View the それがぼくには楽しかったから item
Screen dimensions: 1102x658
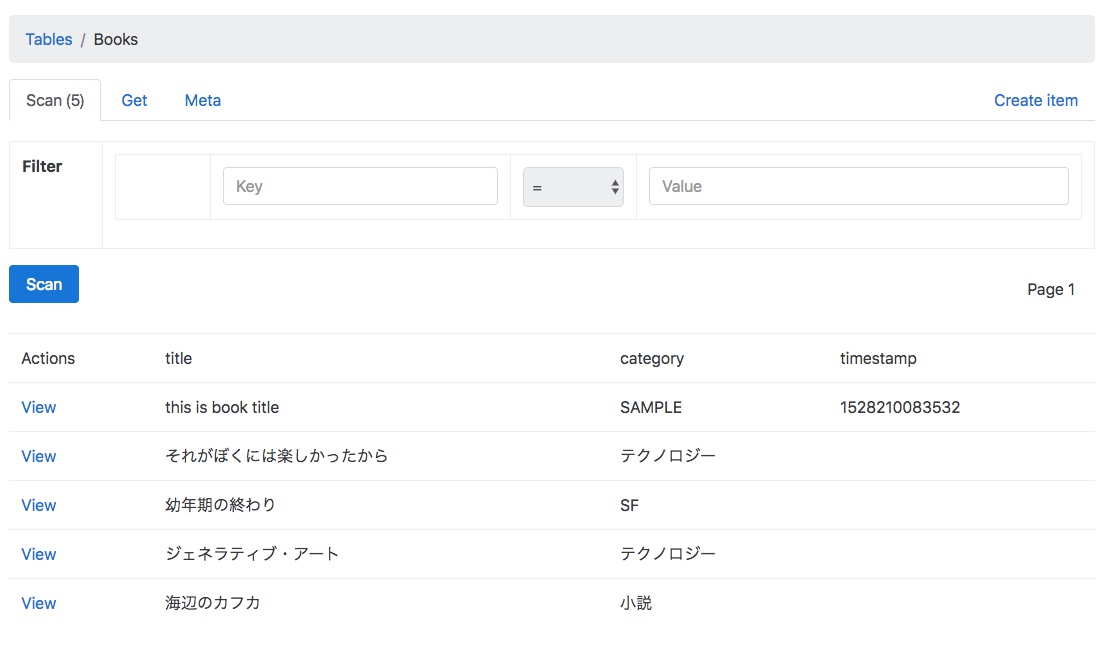(39, 456)
